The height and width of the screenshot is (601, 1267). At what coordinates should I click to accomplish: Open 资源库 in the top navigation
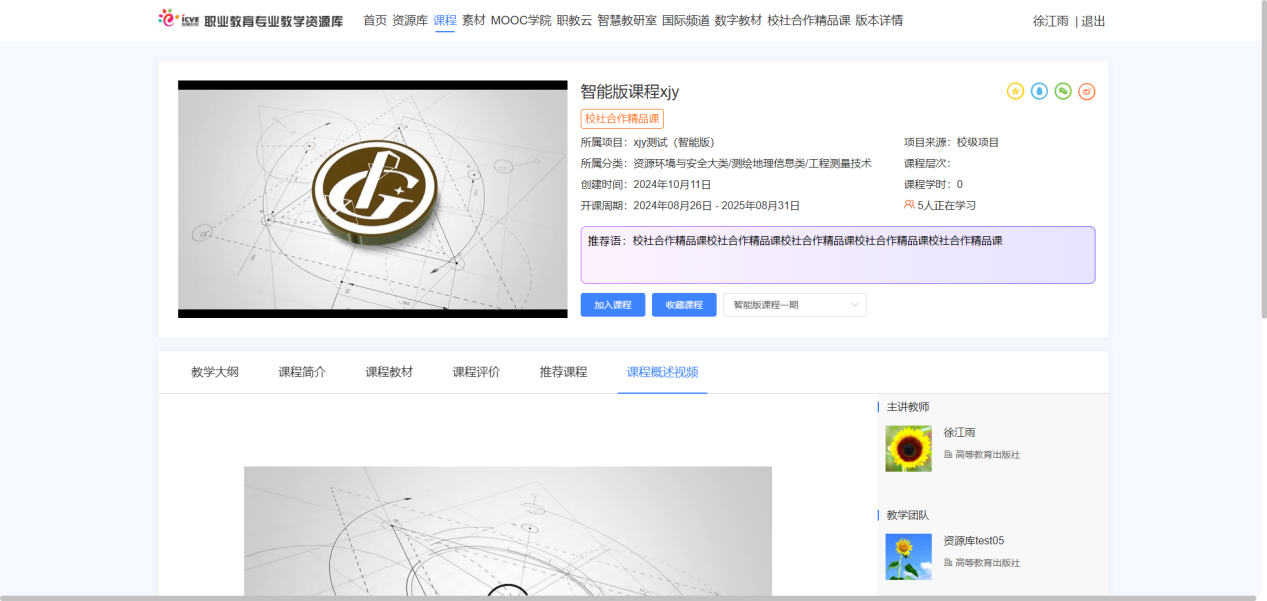point(410,20)
